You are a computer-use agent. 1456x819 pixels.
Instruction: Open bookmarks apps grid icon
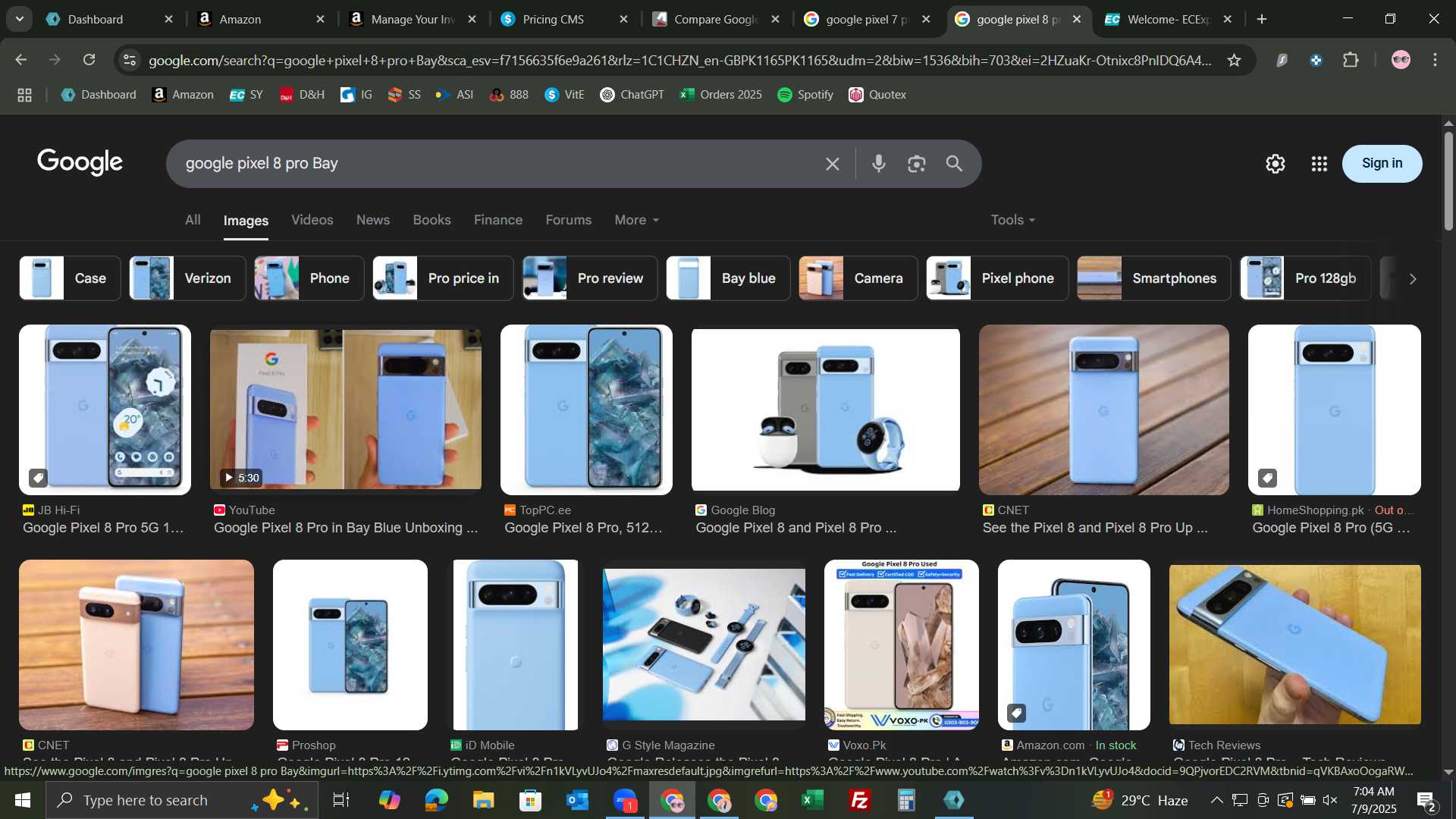pos(24,95)
